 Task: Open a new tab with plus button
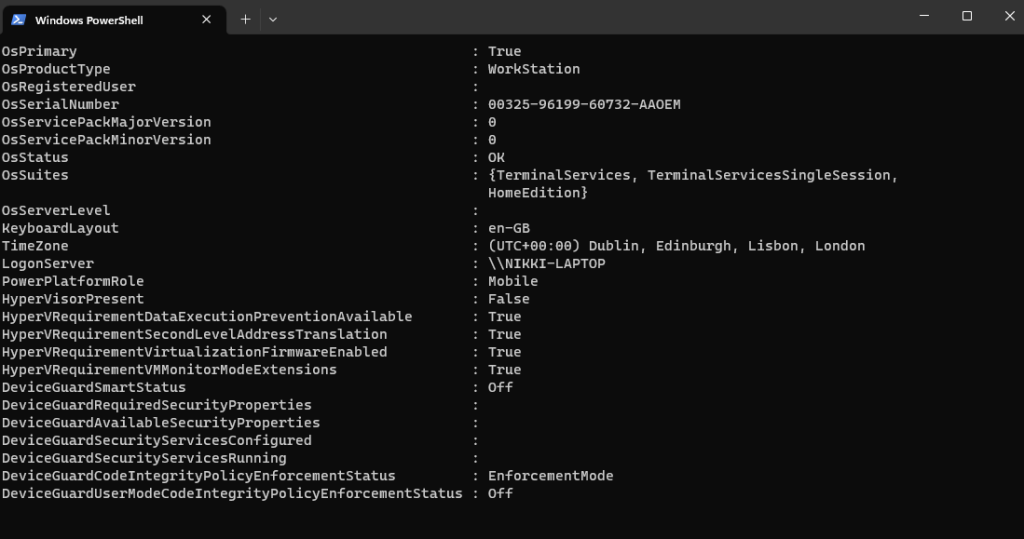pyautogui.click(x=245, y=20)
